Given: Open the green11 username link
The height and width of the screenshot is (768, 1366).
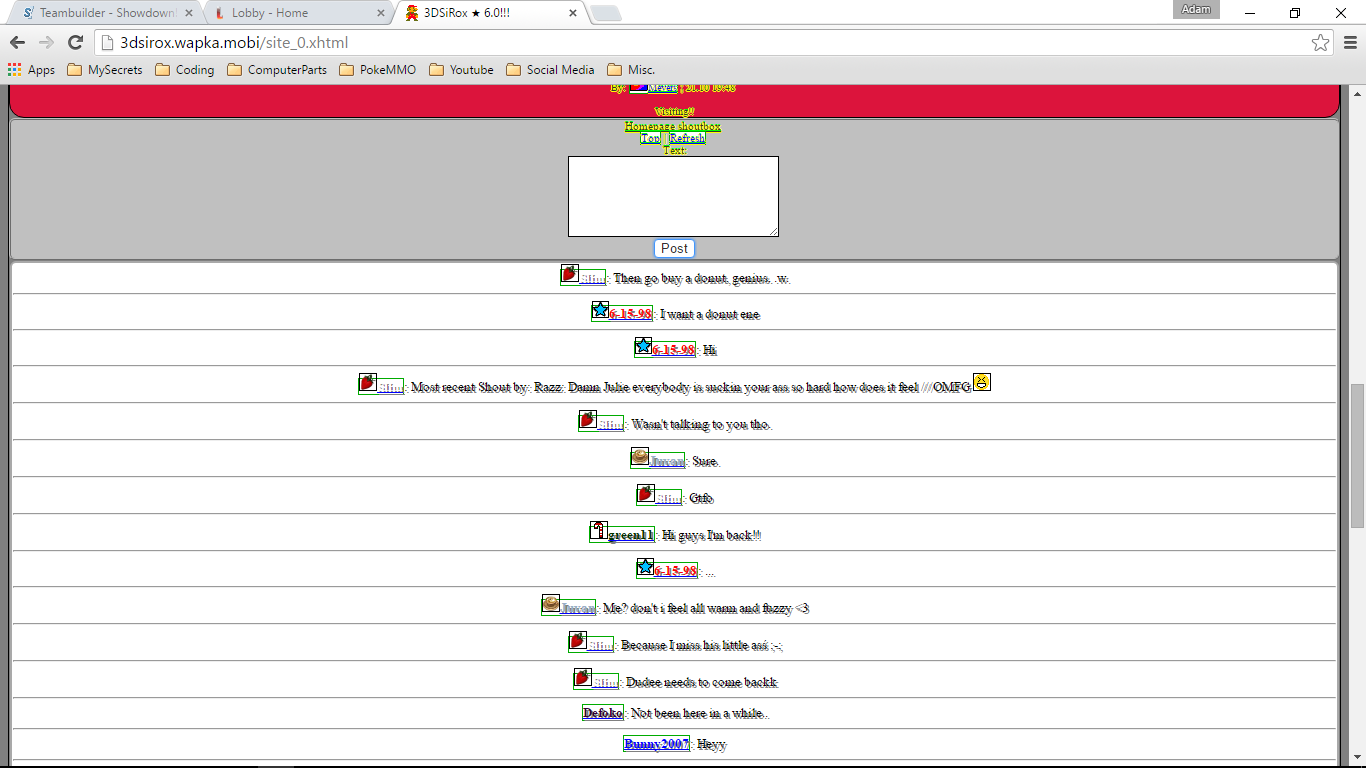Looking at the screenshot, I should [x=630, y=535].
